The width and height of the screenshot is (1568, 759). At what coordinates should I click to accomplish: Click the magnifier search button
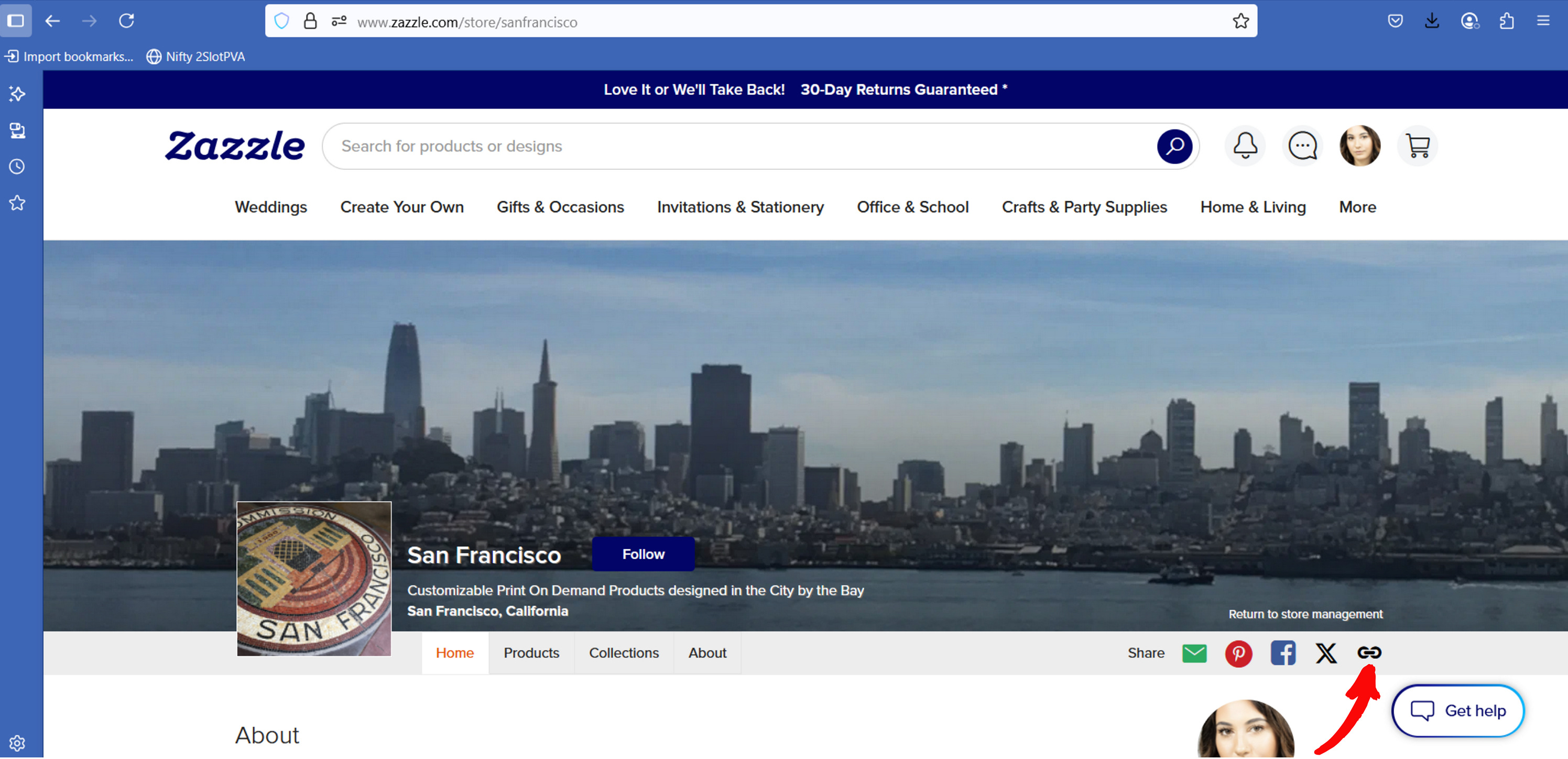1174,146
